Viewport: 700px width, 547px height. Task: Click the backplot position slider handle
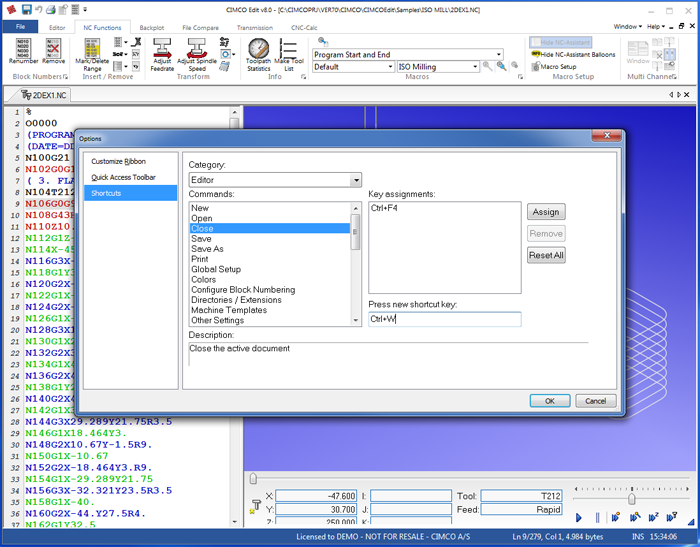(x=253, y=479)
